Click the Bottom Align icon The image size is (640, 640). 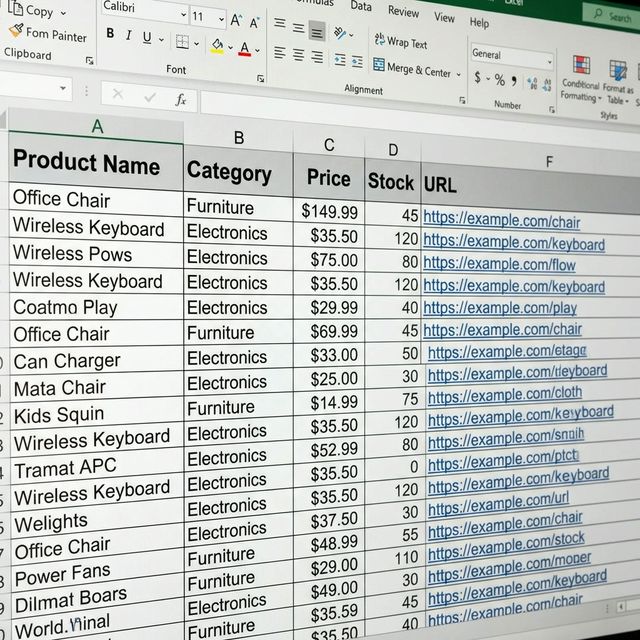[317, 31]
